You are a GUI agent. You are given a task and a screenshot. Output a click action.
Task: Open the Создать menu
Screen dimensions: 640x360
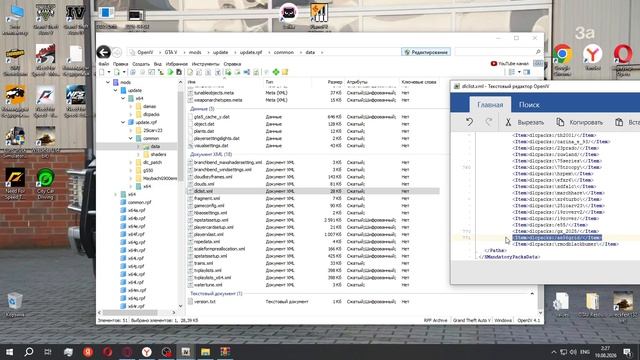141,64
